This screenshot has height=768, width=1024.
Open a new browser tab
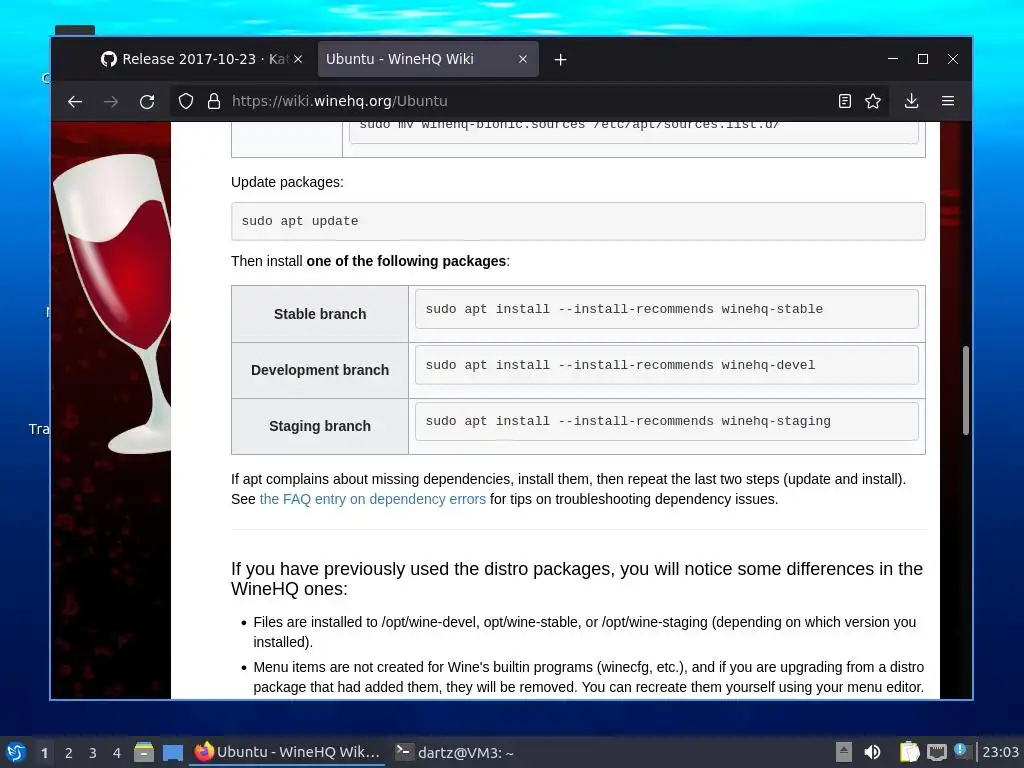tap(560, 59)
